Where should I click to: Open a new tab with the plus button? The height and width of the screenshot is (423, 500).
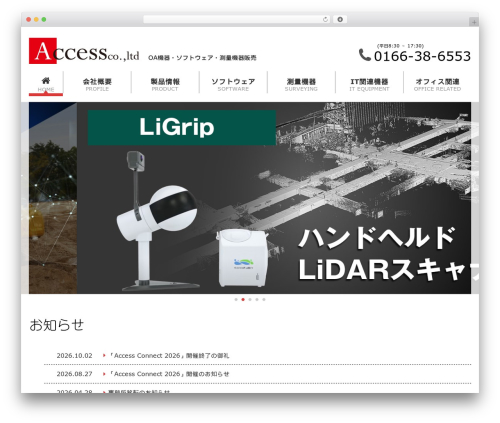point(474,22)
